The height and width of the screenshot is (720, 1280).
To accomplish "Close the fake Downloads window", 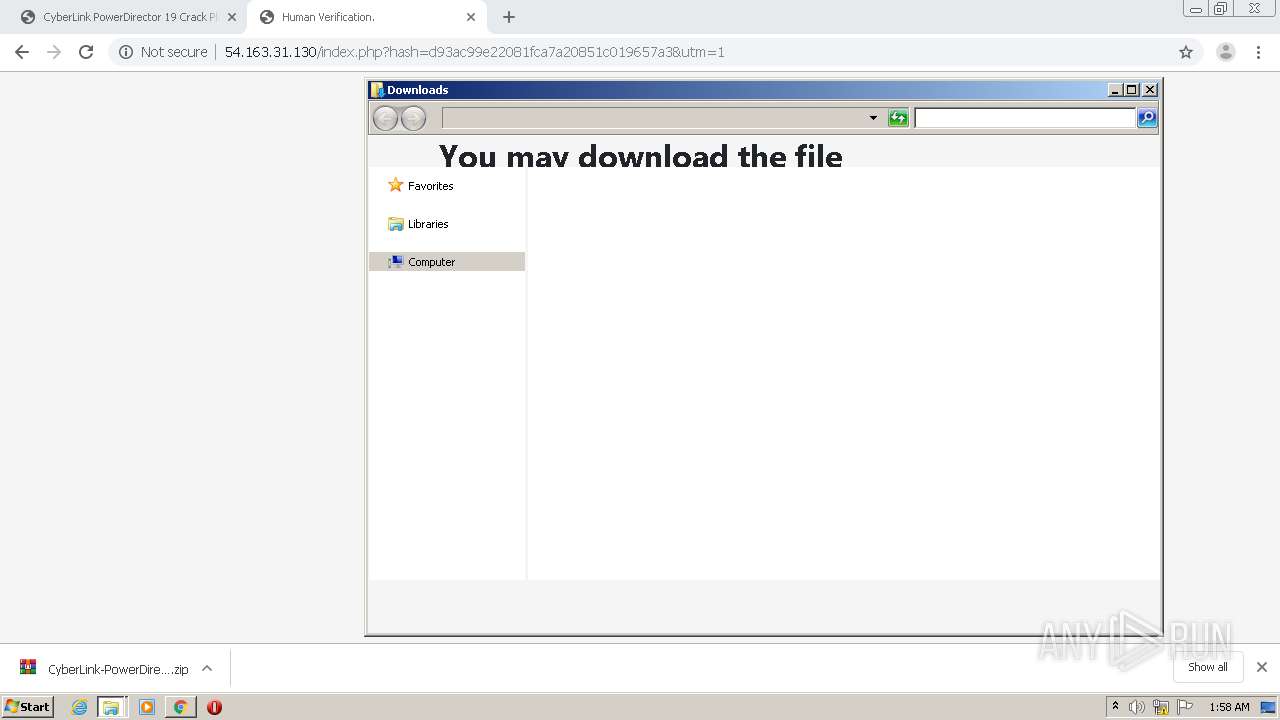I will 1150,90.
